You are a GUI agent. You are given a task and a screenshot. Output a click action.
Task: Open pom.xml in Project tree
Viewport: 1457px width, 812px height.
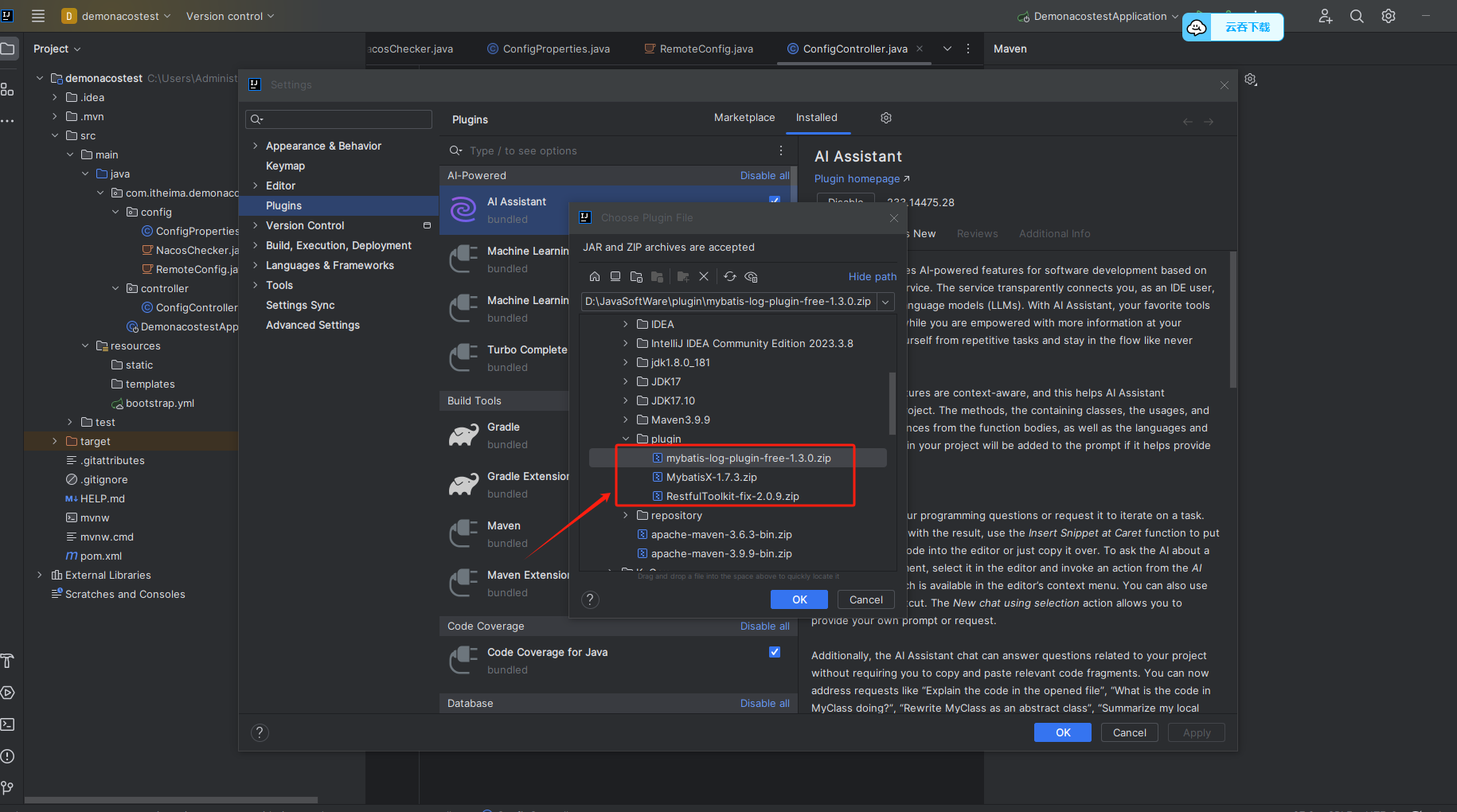pos(100,556)
